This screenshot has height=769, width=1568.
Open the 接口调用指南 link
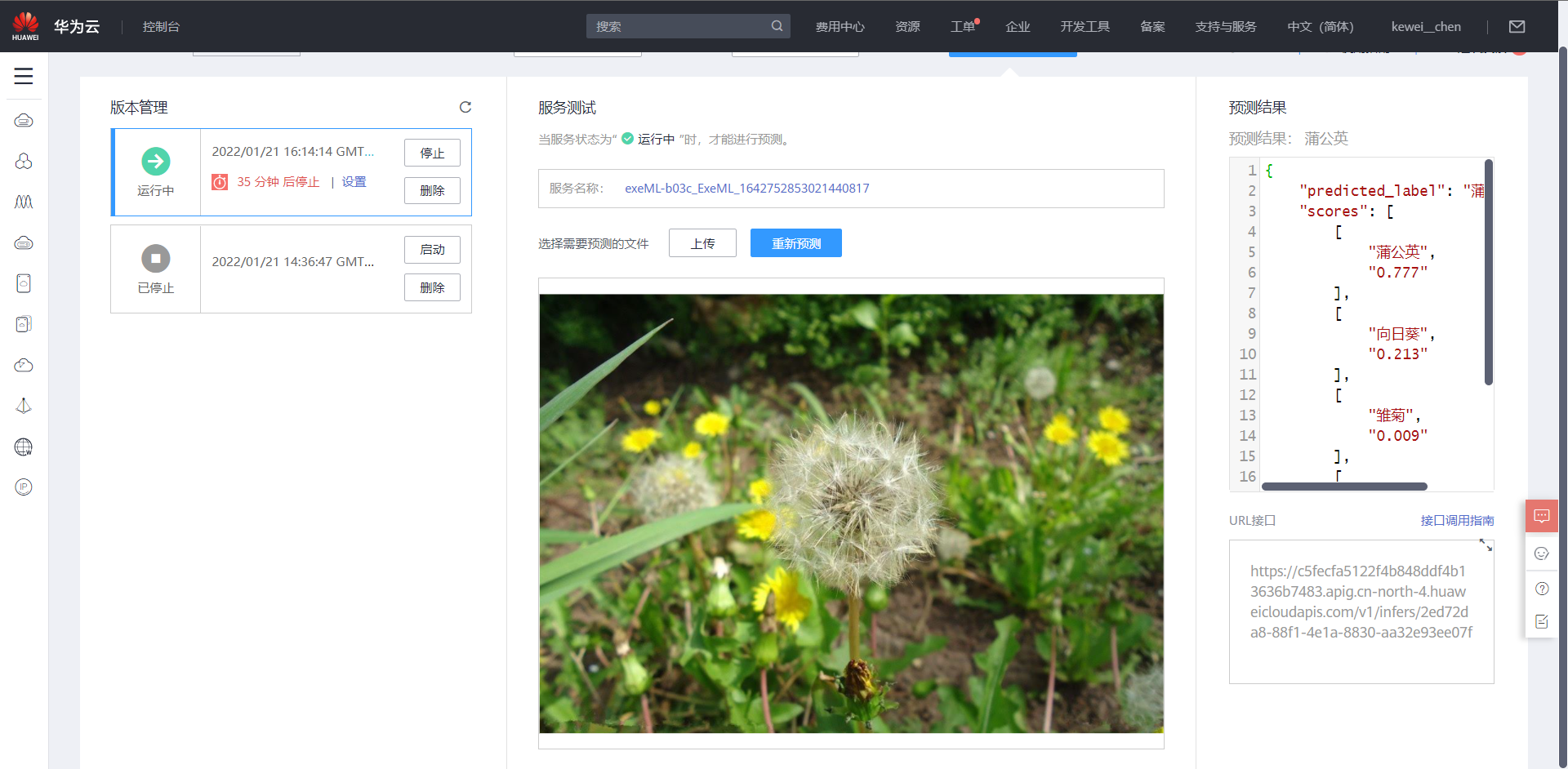1457,520
